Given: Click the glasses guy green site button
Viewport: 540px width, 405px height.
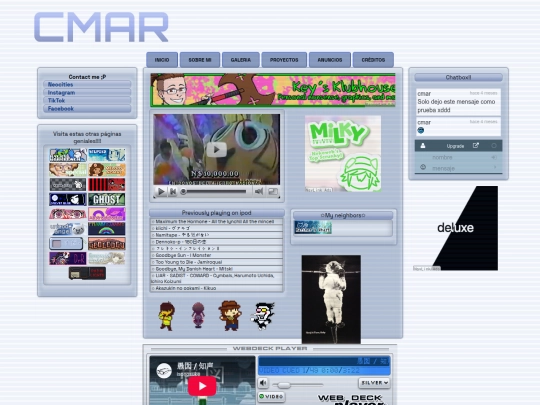Looking at the screenshot, I should tap(68, 170).
